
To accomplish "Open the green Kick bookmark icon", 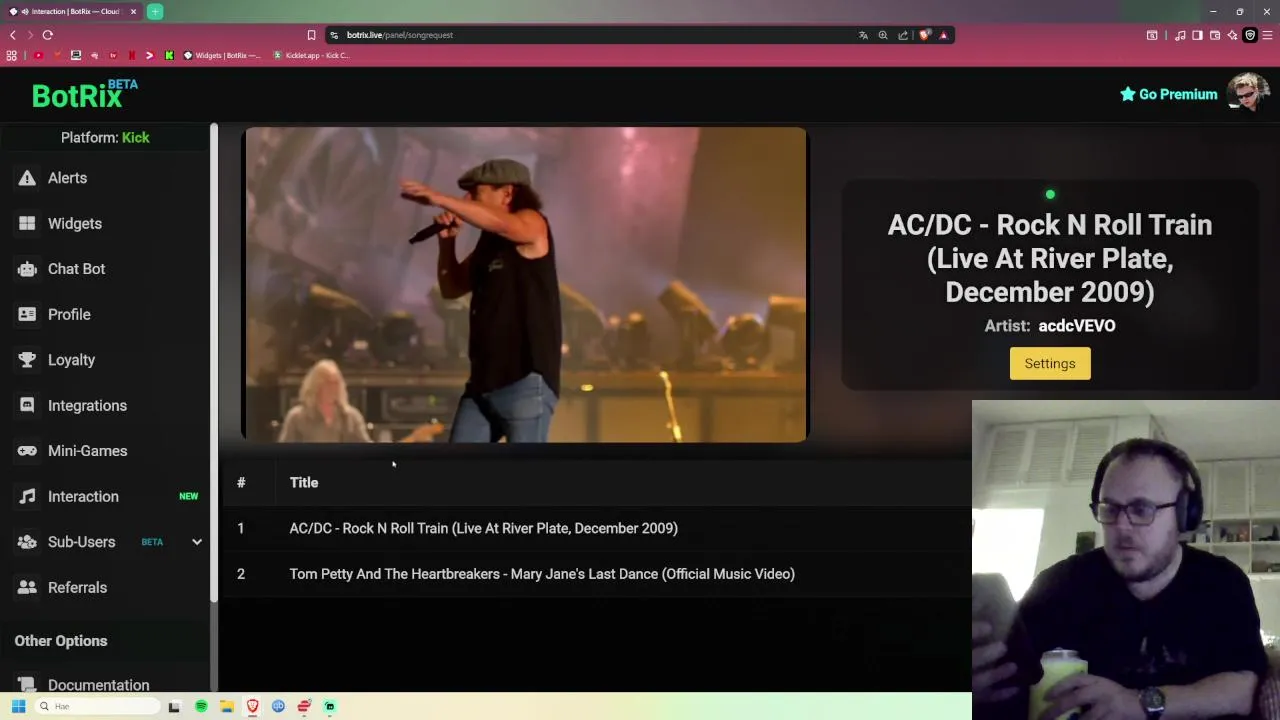I will pyautogui.click(x=169, y=55).
